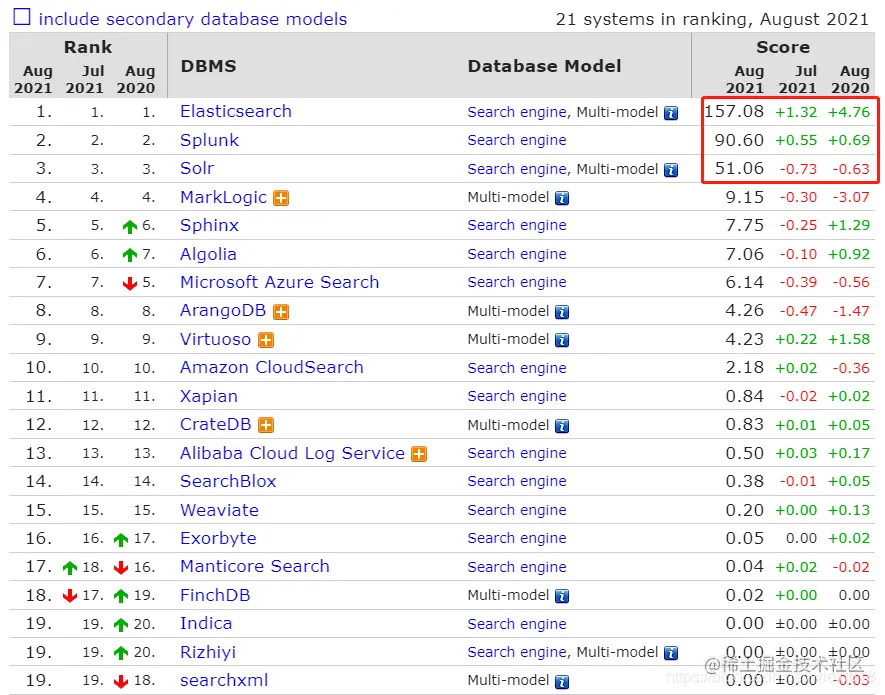Click Search engine link in Algolia row
The width and height of the screenshot is (885, 695).
[x=517, y=254]
